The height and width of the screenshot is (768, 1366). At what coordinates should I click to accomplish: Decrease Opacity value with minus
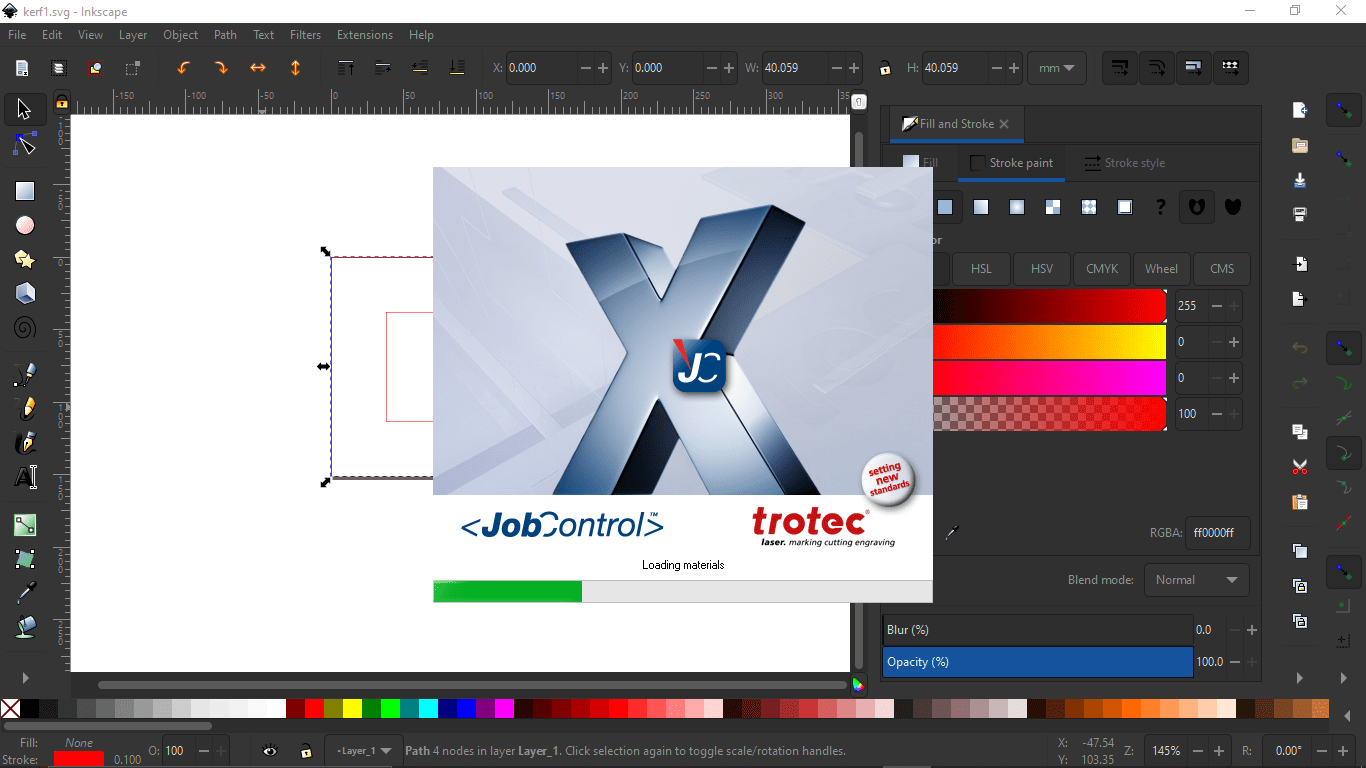[1234, 662]
